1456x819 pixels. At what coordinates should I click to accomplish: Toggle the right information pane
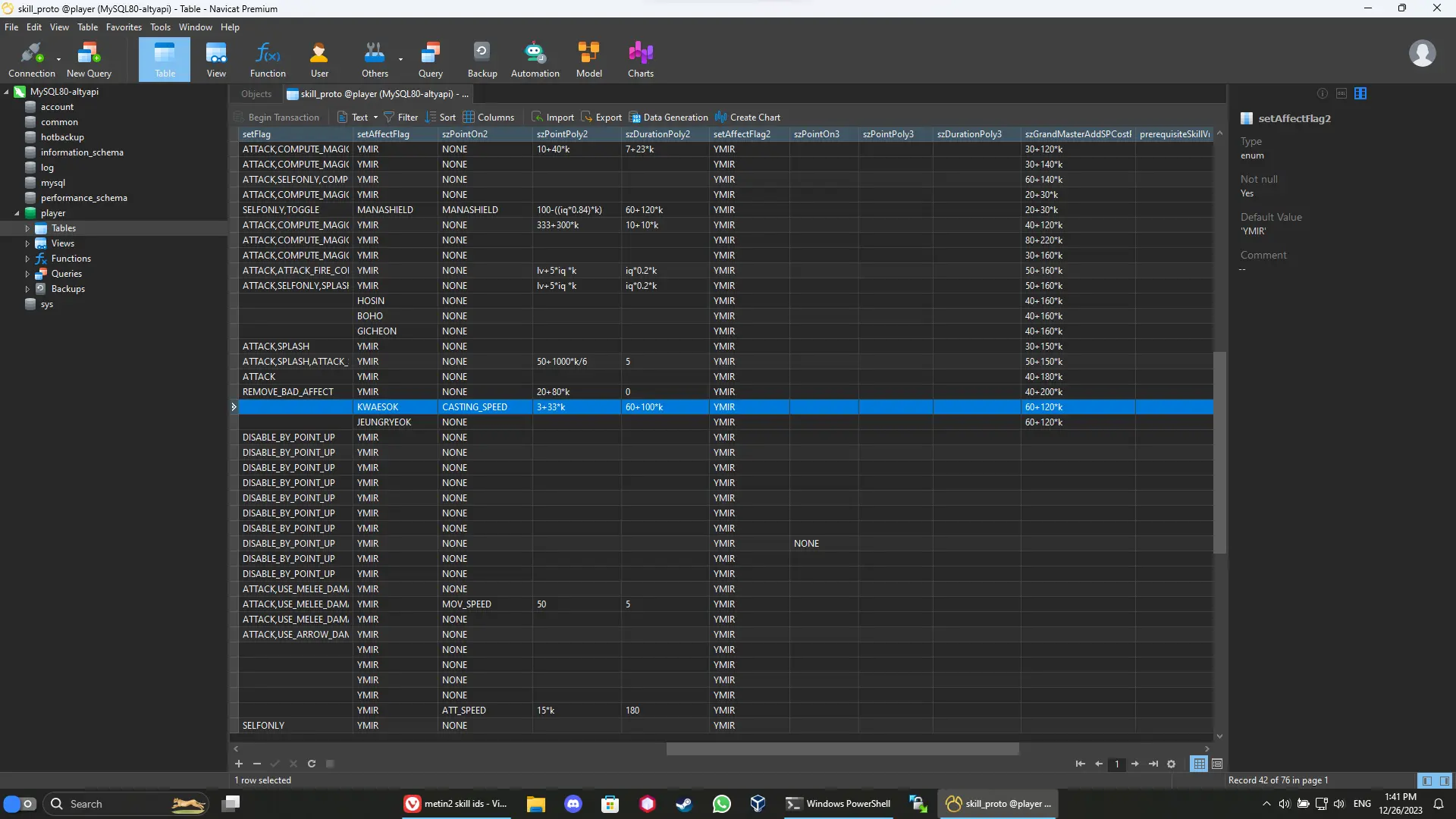1445,780
